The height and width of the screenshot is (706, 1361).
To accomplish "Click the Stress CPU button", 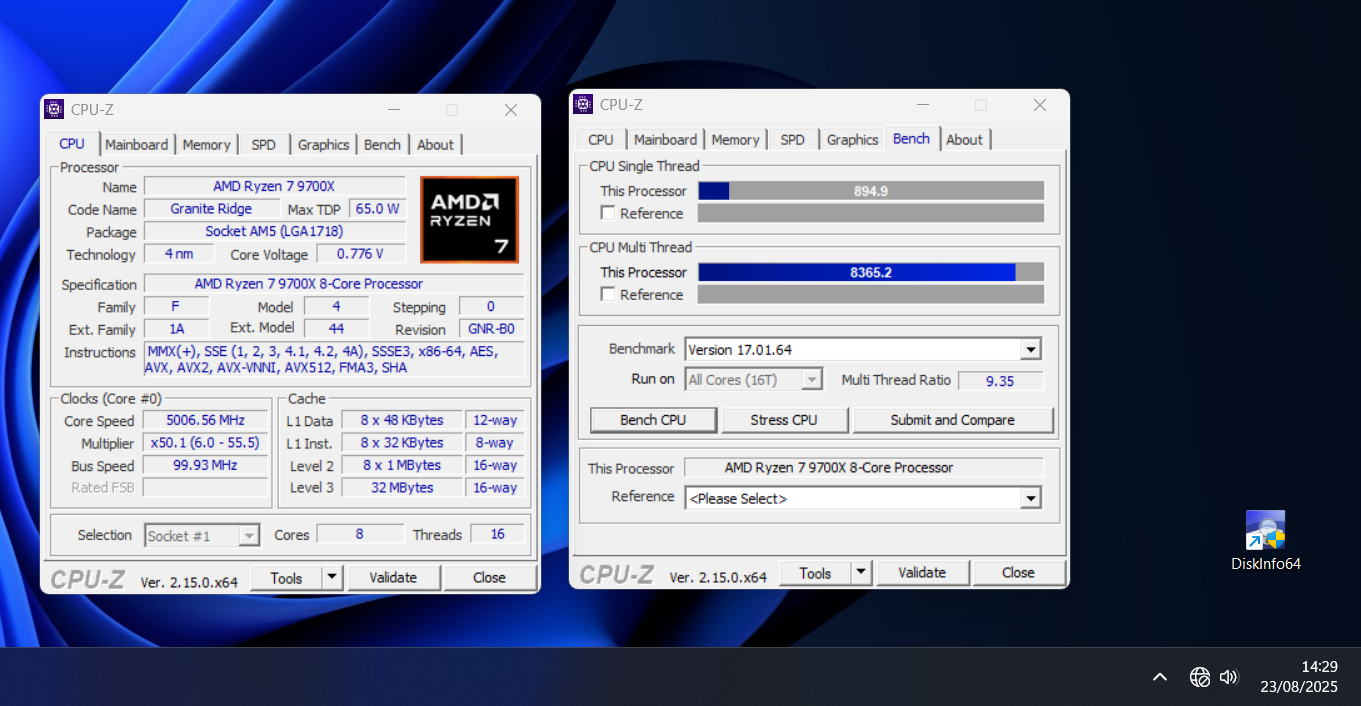I will pyautogui.click(x=784, y=420).
